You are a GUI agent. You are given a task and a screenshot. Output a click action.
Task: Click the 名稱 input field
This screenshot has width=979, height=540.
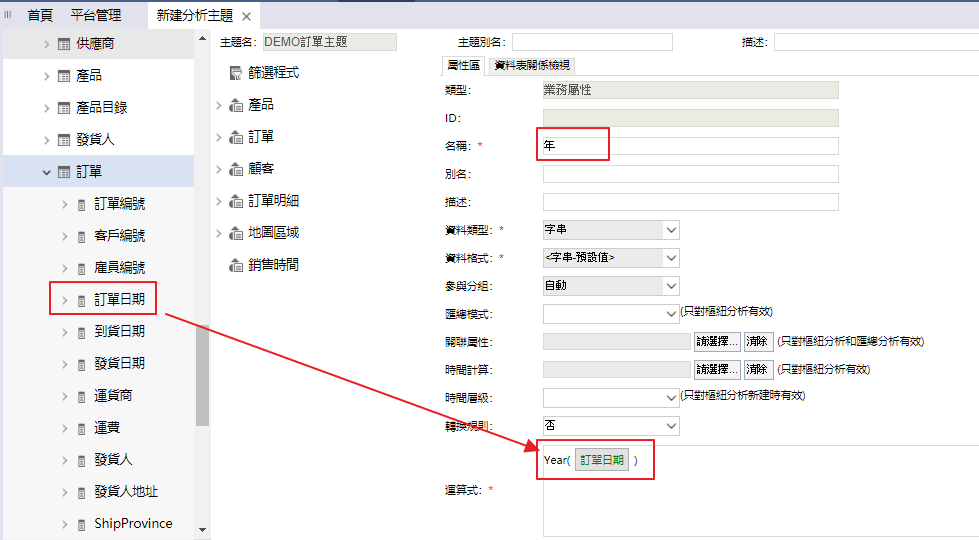click(690, 146)
